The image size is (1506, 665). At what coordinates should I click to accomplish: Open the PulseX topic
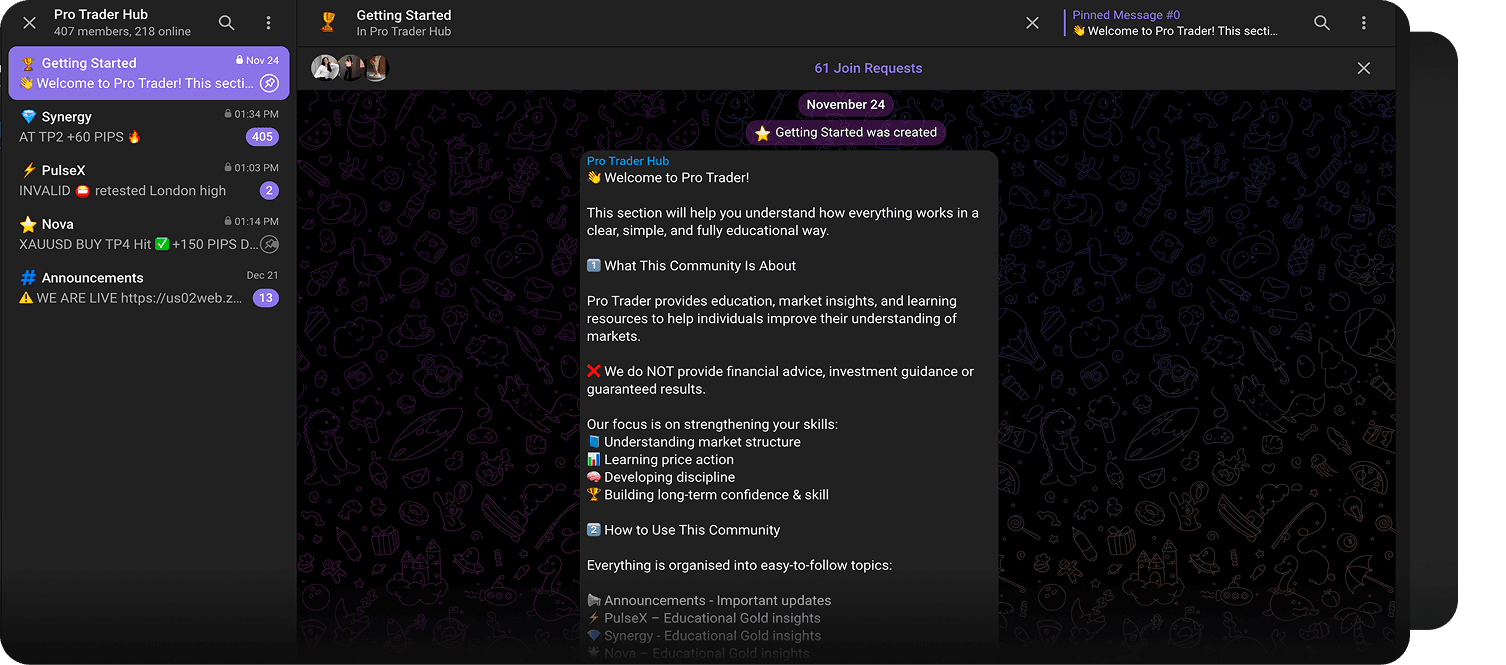click(x=148, y=180)
